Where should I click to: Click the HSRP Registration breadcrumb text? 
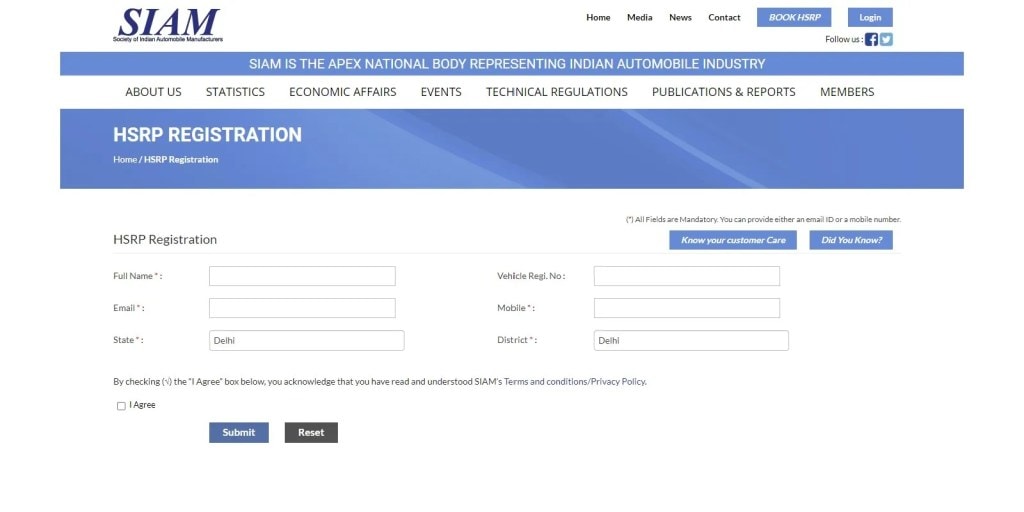(x=181, y=159)
